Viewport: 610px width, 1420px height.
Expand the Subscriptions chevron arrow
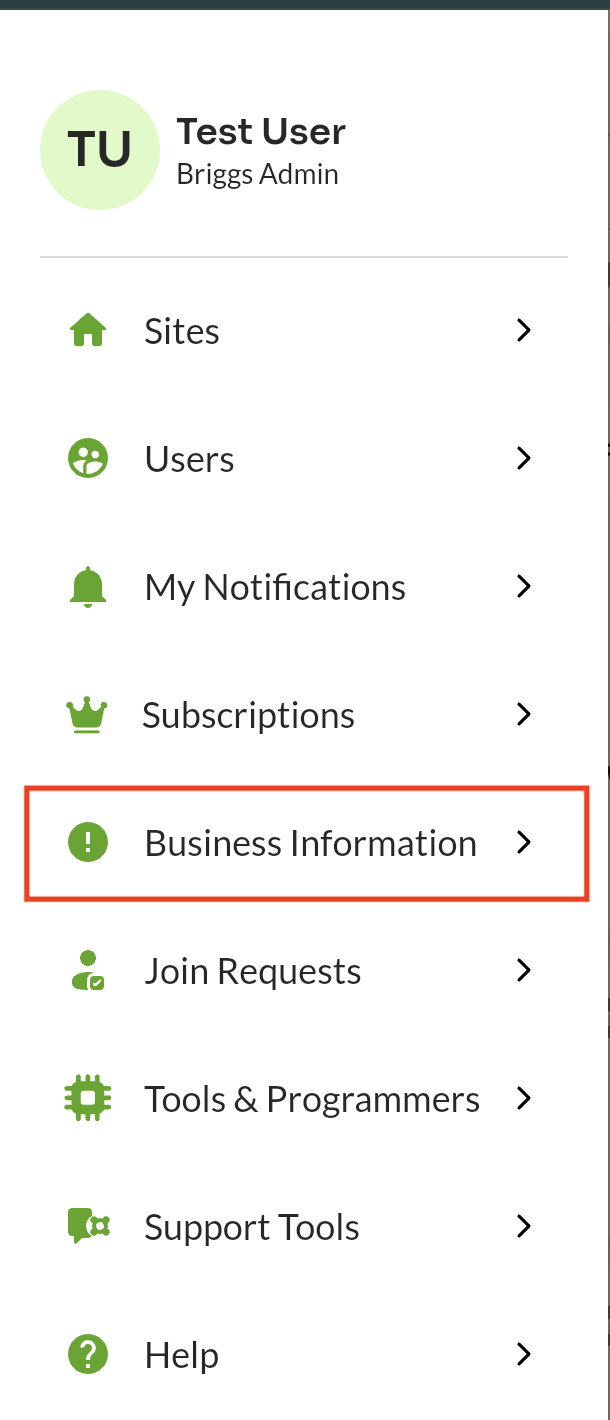(523, 714)
